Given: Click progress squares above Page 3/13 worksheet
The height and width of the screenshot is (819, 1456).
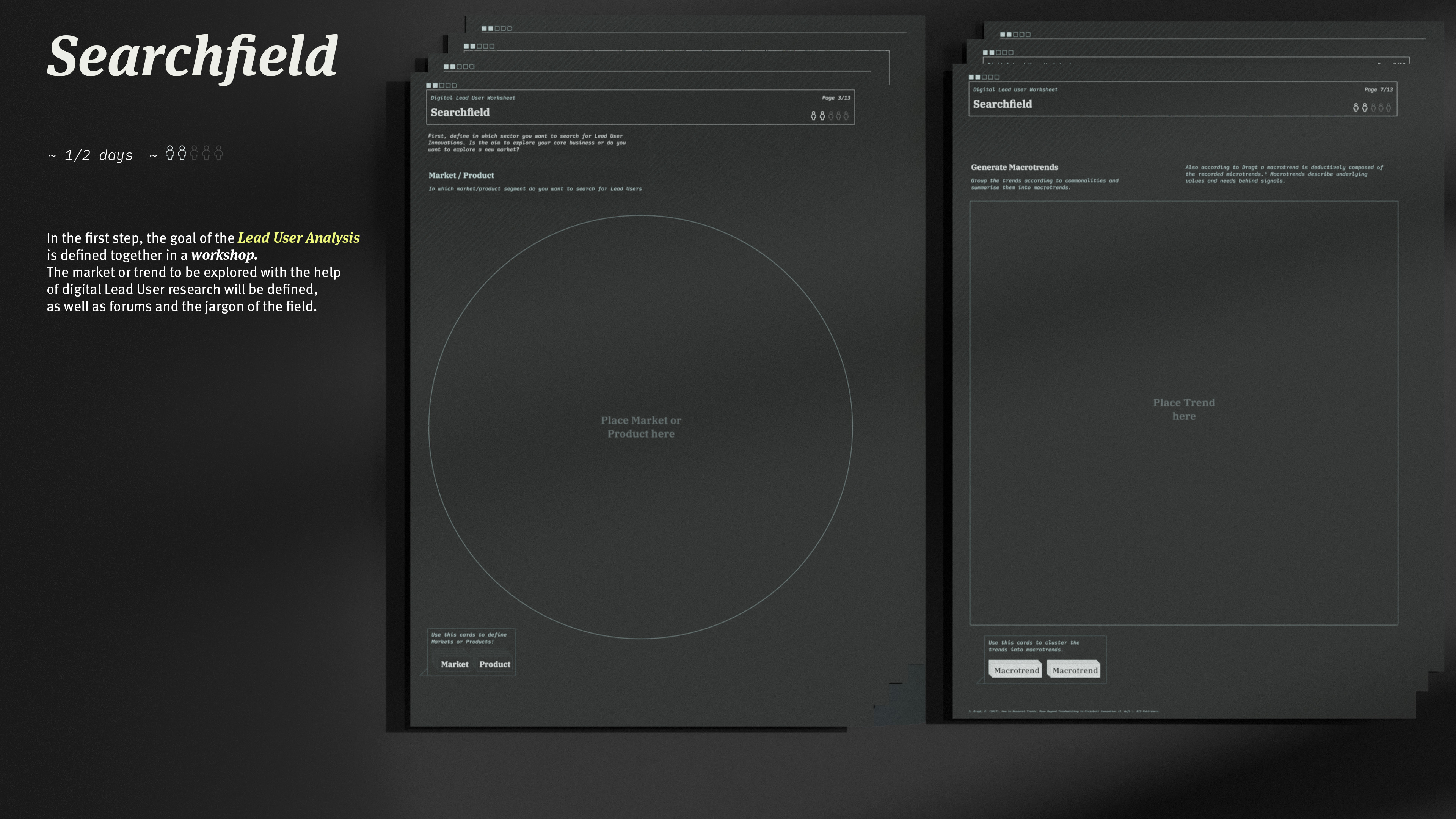Looking at the screenshot, I should point(441,85).
